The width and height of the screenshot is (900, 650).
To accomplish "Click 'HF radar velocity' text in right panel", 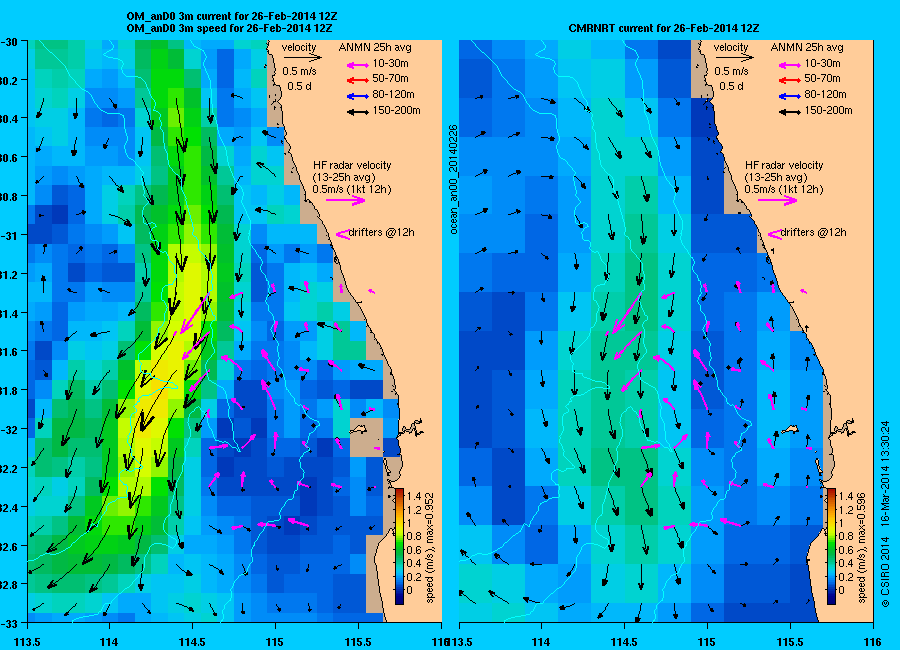I will point(784,165).
